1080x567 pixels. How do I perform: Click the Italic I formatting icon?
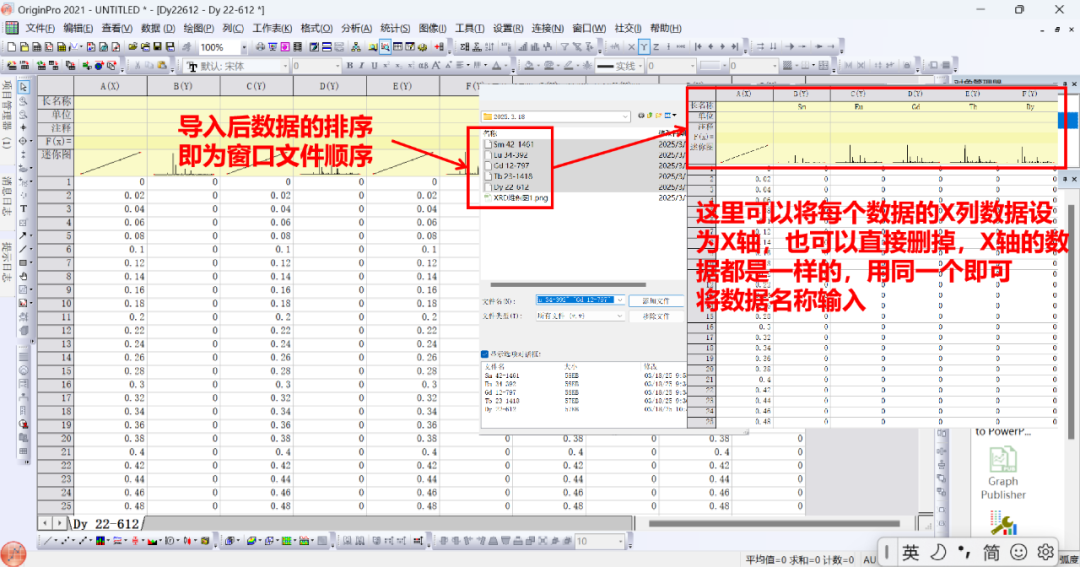click(362, 65)
